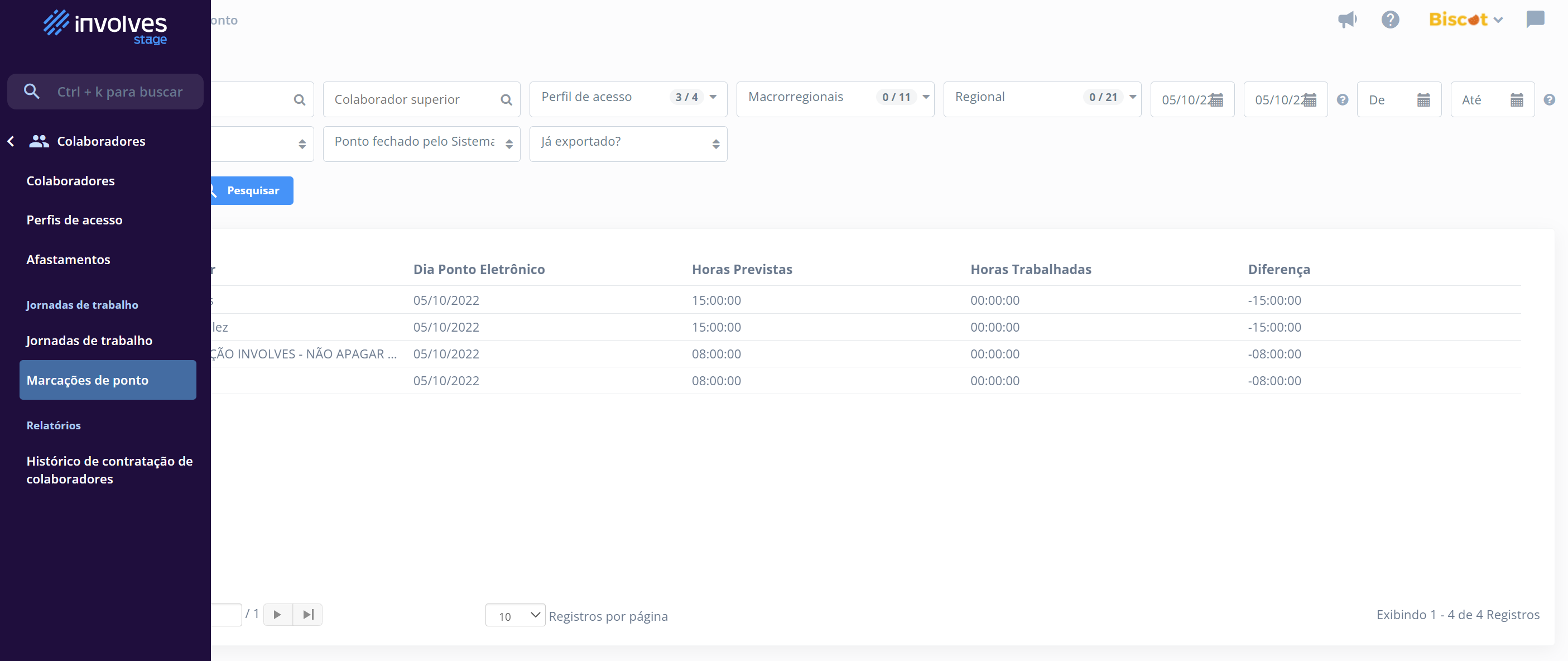Click the next page arrow
Screen dimensions: 1568x661
click(277, 614)
